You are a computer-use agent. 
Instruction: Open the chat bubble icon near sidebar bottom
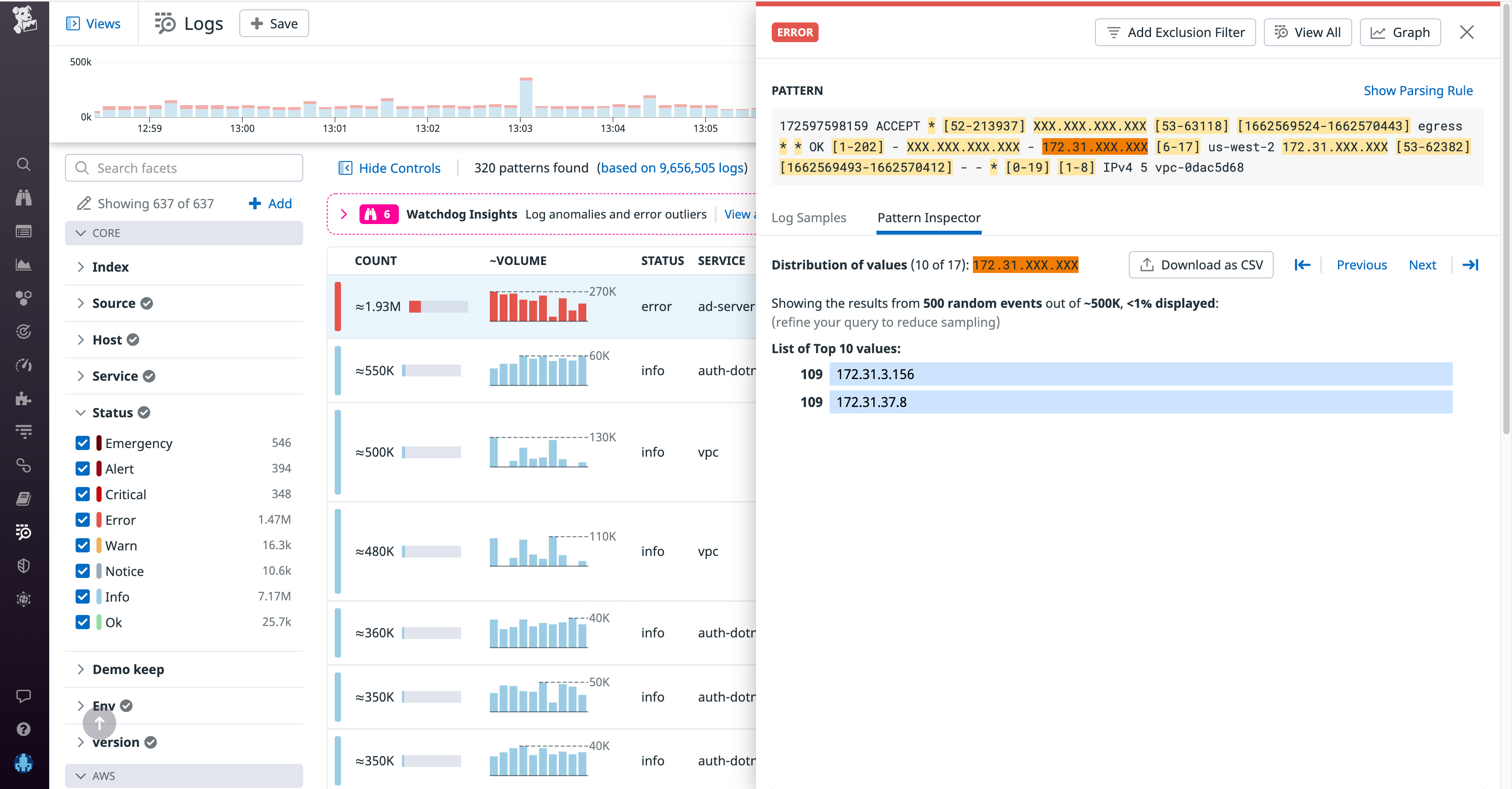(24, 696)
